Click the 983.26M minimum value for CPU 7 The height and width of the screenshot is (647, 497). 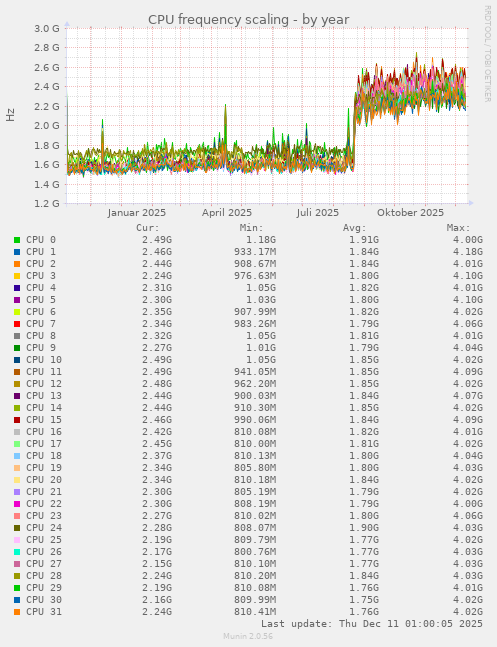(x=255, y=324)
